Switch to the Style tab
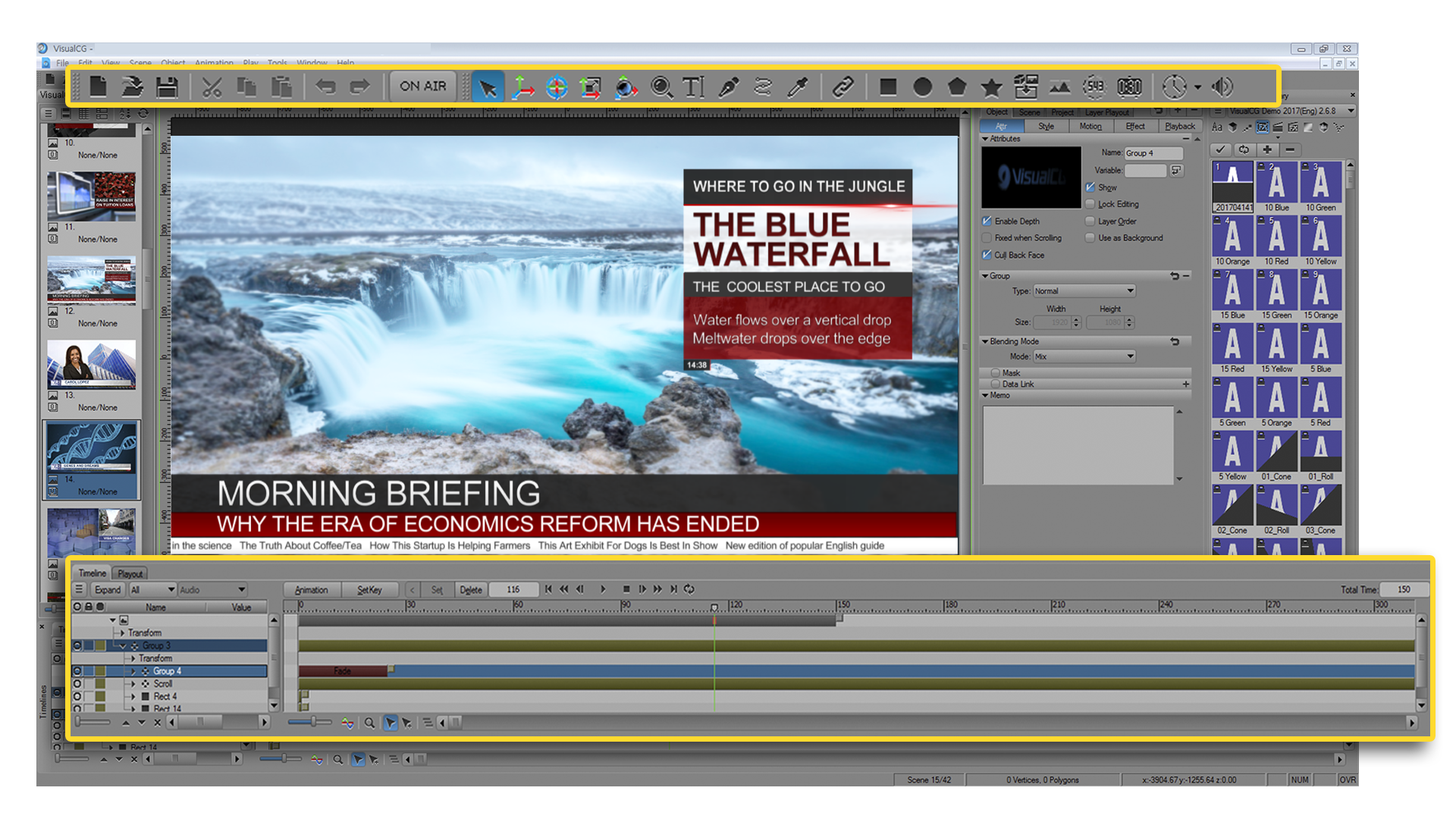This screenshot has width=1456, height=819. point(1046,127)
